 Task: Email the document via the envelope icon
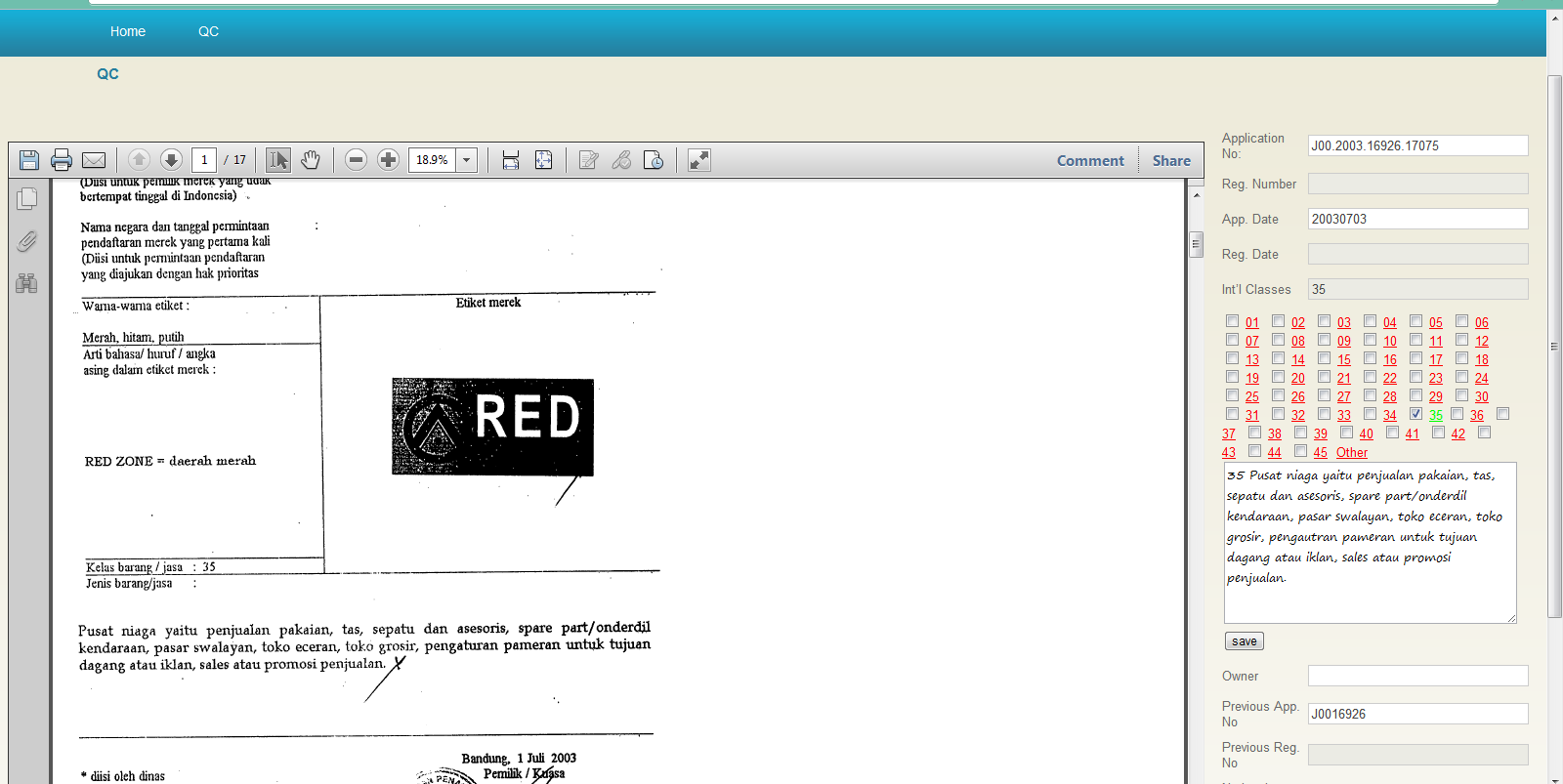[x=94, y=160]
